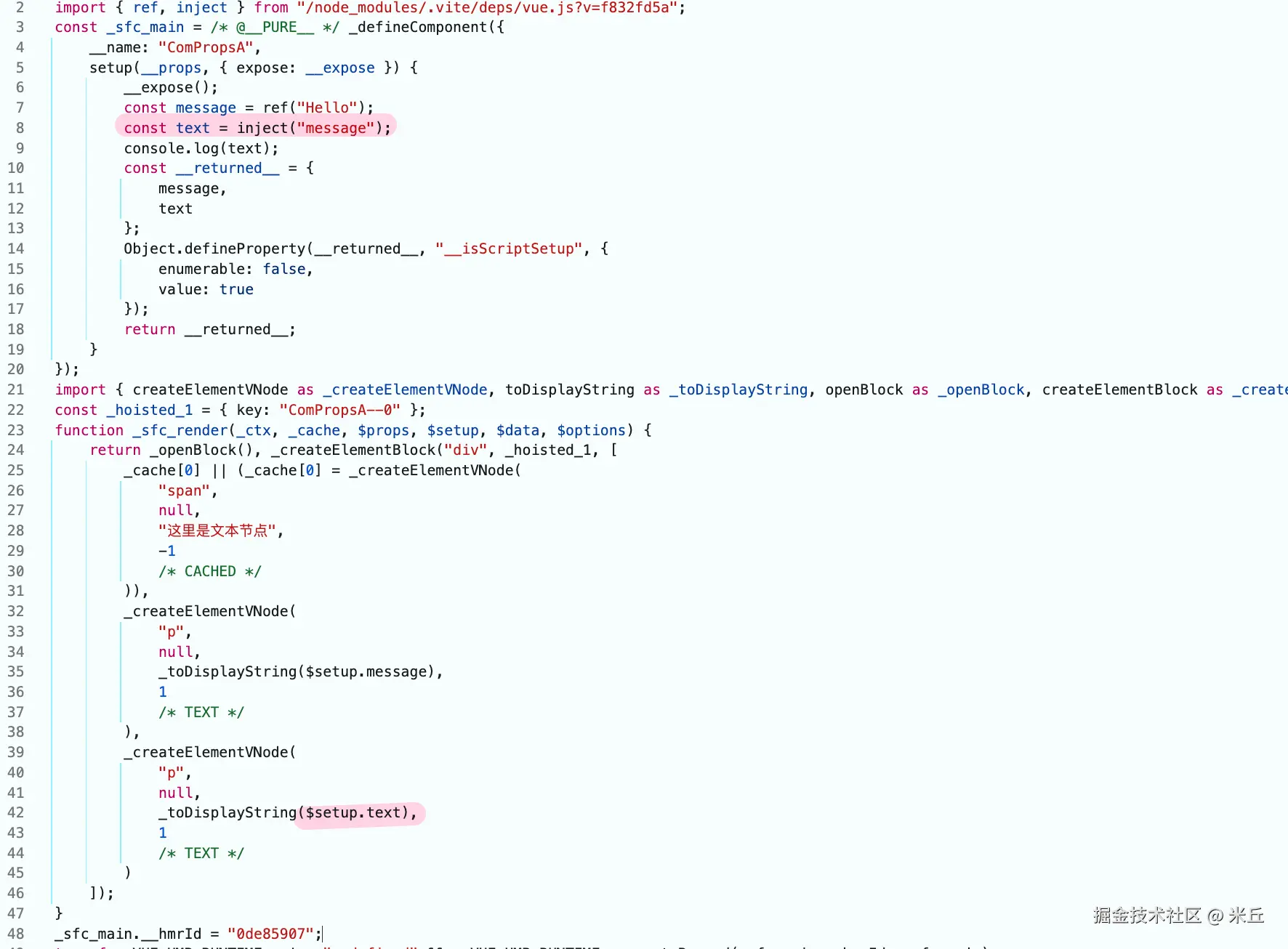Click the $options parameter on line 23
1288x949 pixels.
click(x=591, y=430)
